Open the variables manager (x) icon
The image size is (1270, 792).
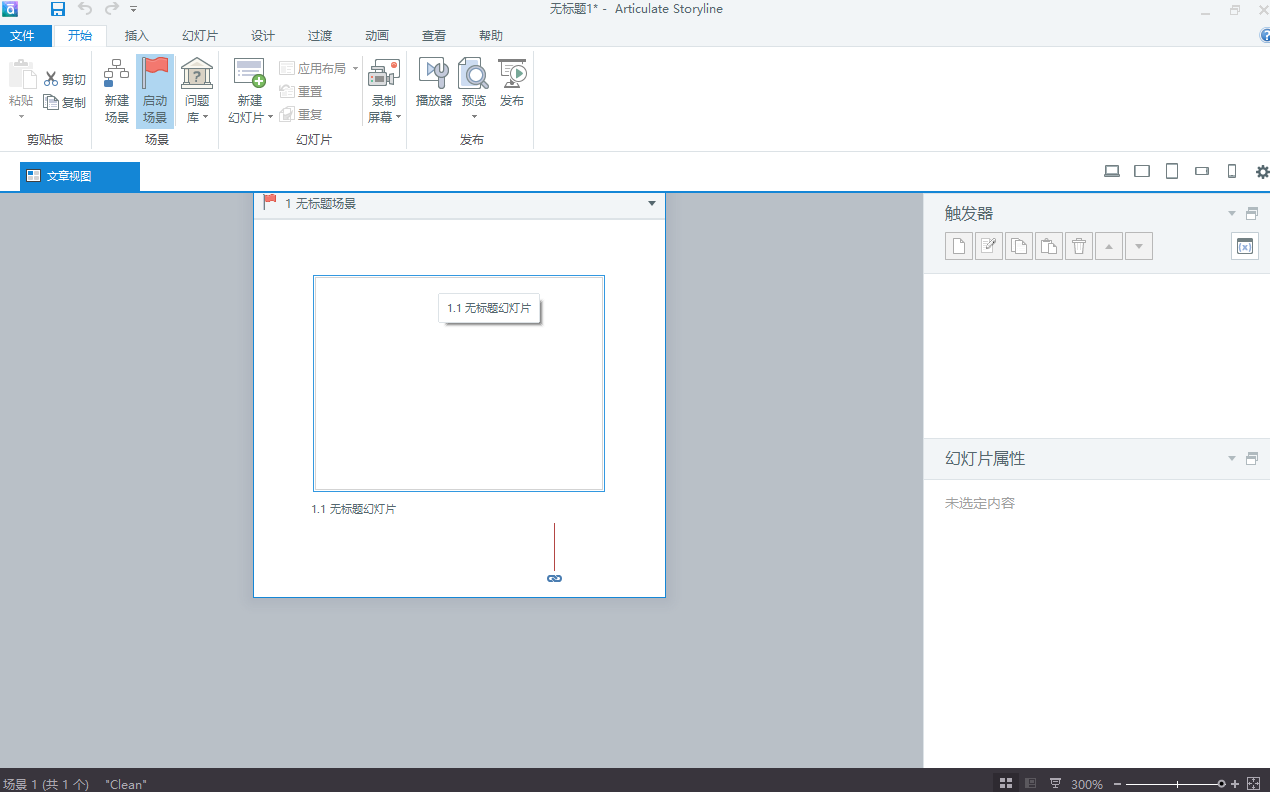(1245, 246)
